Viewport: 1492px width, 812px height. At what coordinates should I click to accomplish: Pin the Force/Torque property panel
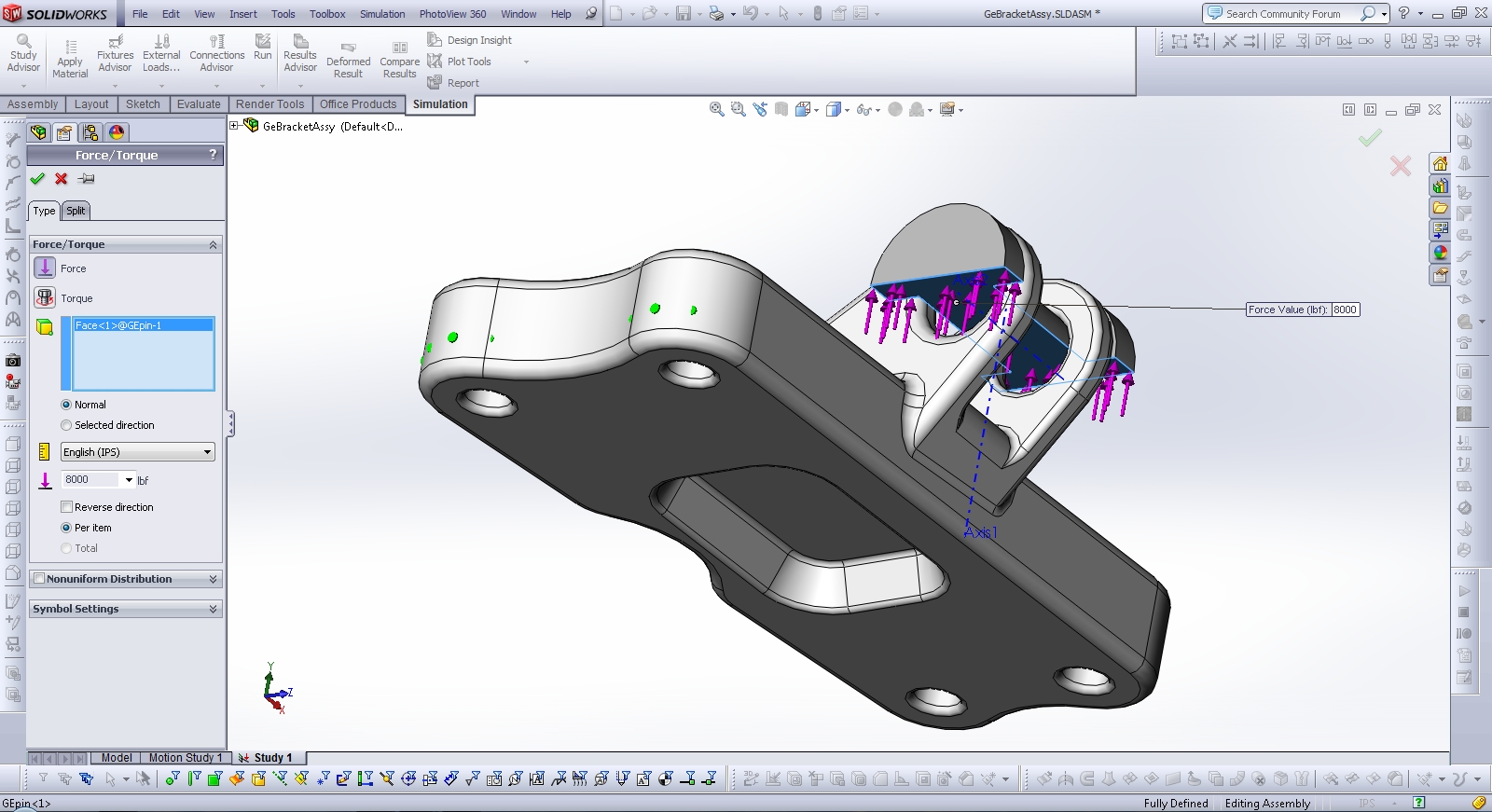pyautogui.click(x=87, y=179)
